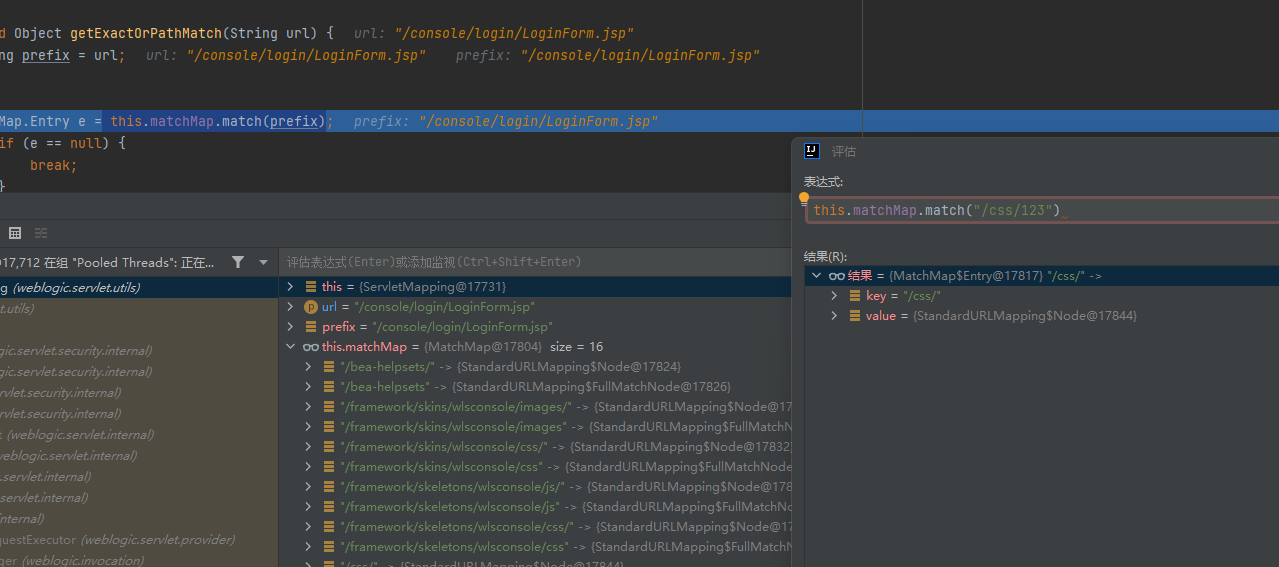The width and height of the screenshot is (1279, 567).
Task: Click the yellow lightbulb by expression field
Action: coord(804,198)
